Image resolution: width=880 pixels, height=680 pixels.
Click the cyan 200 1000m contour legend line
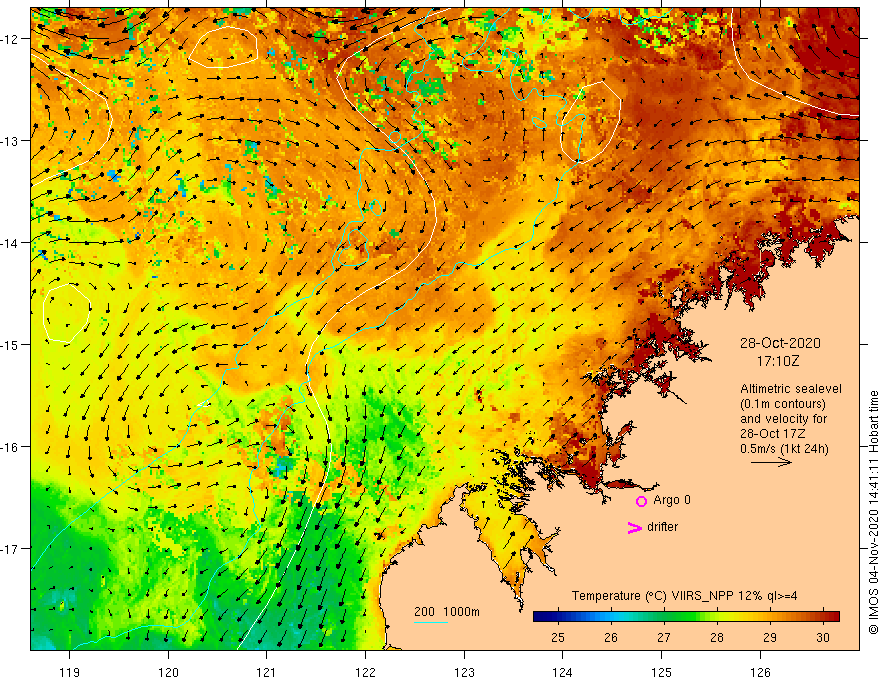[430, 622]
